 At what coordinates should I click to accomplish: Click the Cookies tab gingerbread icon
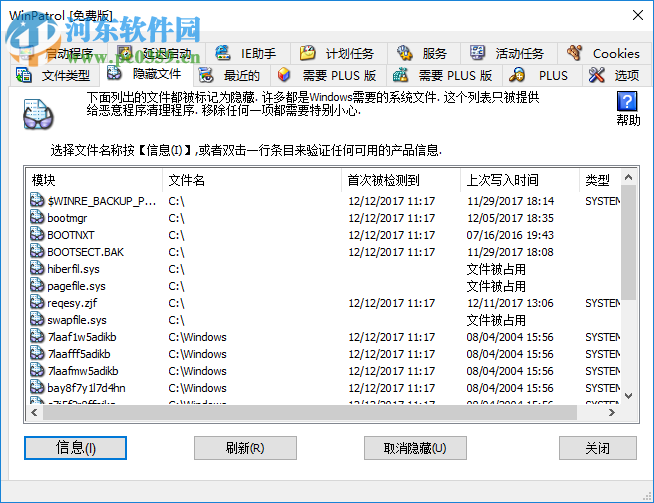(575, 53)
